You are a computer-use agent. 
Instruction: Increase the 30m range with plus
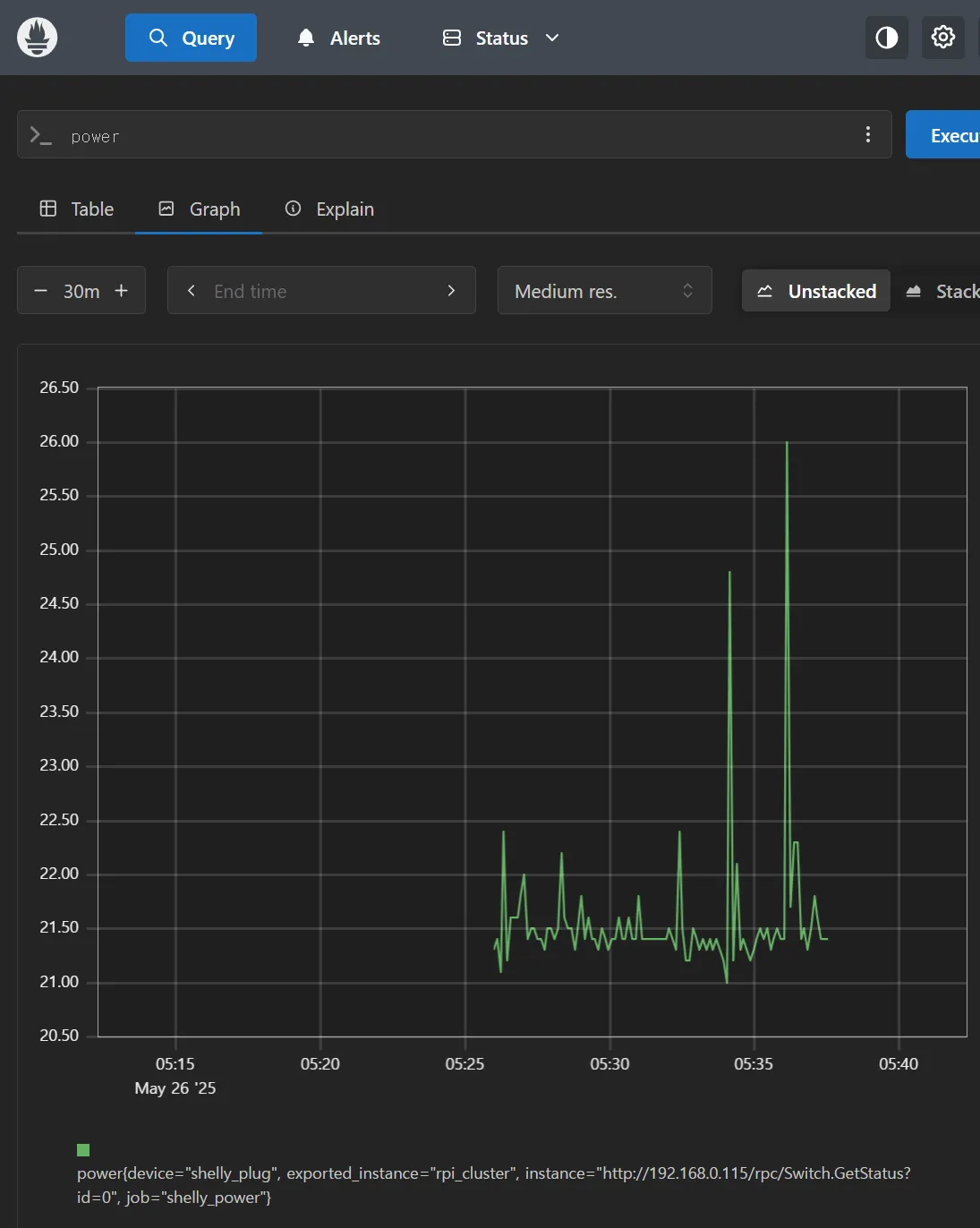point(122,291)
